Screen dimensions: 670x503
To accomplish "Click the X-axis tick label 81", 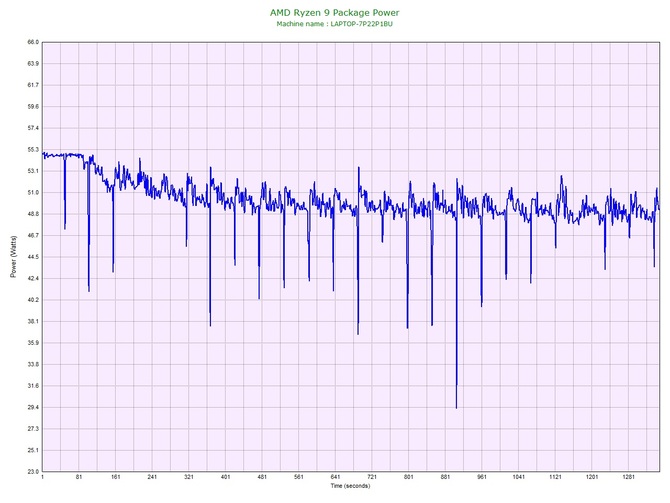I will (79, 477).
